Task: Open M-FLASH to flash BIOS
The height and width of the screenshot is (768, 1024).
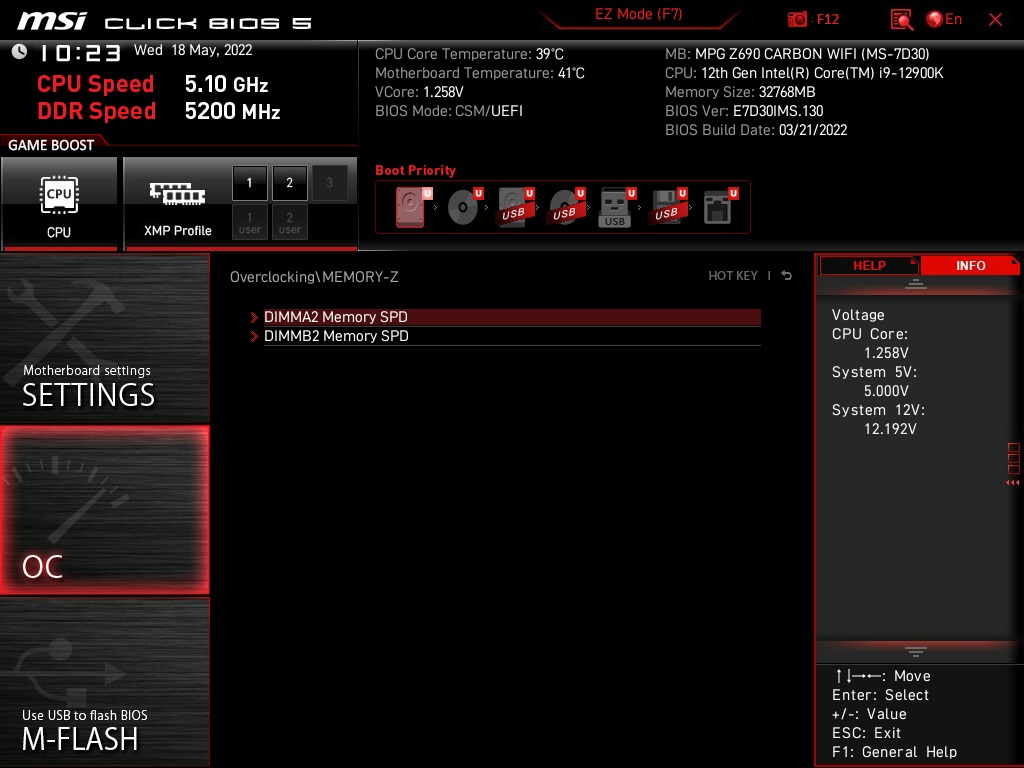Action: pyautogui.click(x=104, y=682)
